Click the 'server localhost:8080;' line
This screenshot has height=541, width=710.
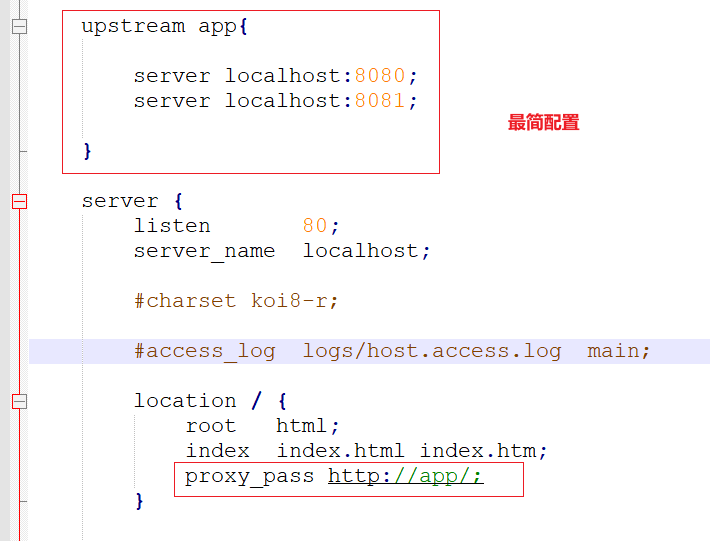coord(275,76)
